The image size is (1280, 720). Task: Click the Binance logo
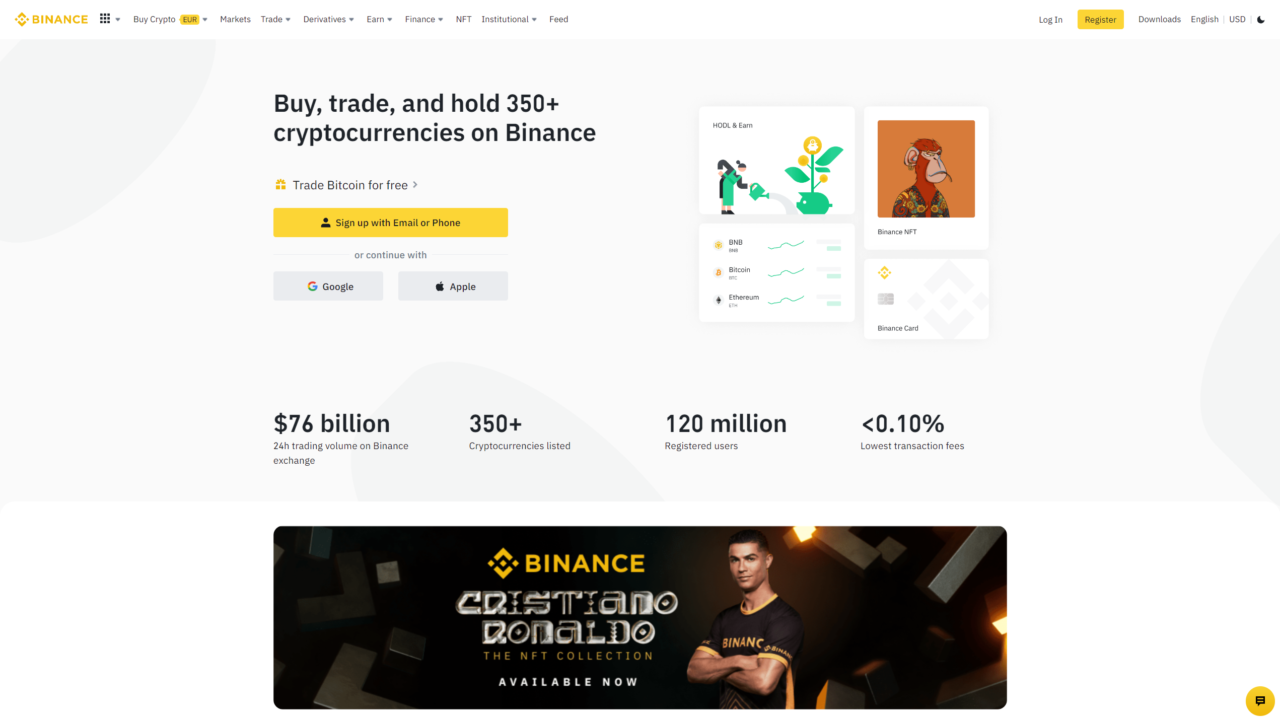50,19
